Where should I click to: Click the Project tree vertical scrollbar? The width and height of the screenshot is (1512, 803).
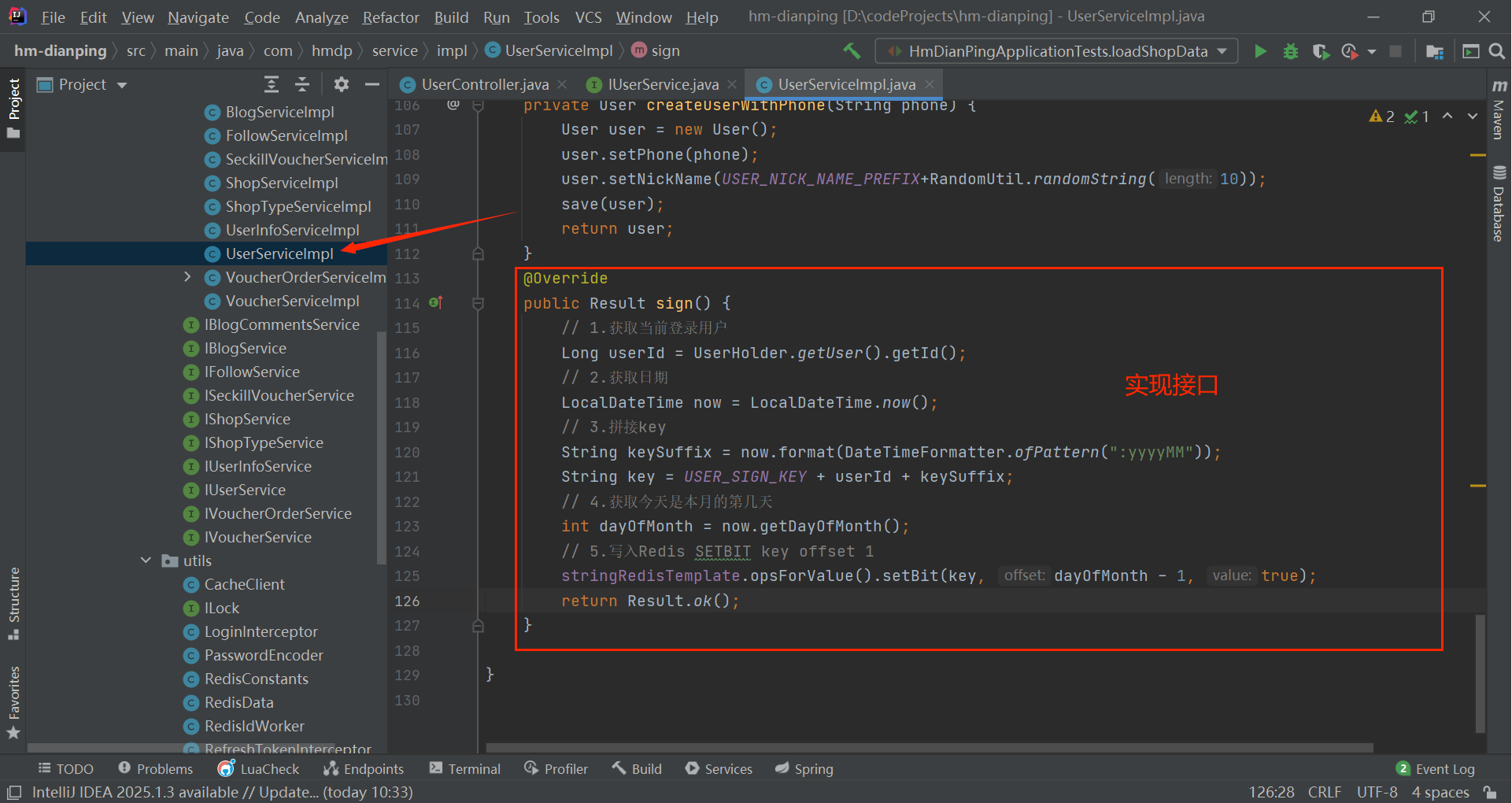pos(382,449)
